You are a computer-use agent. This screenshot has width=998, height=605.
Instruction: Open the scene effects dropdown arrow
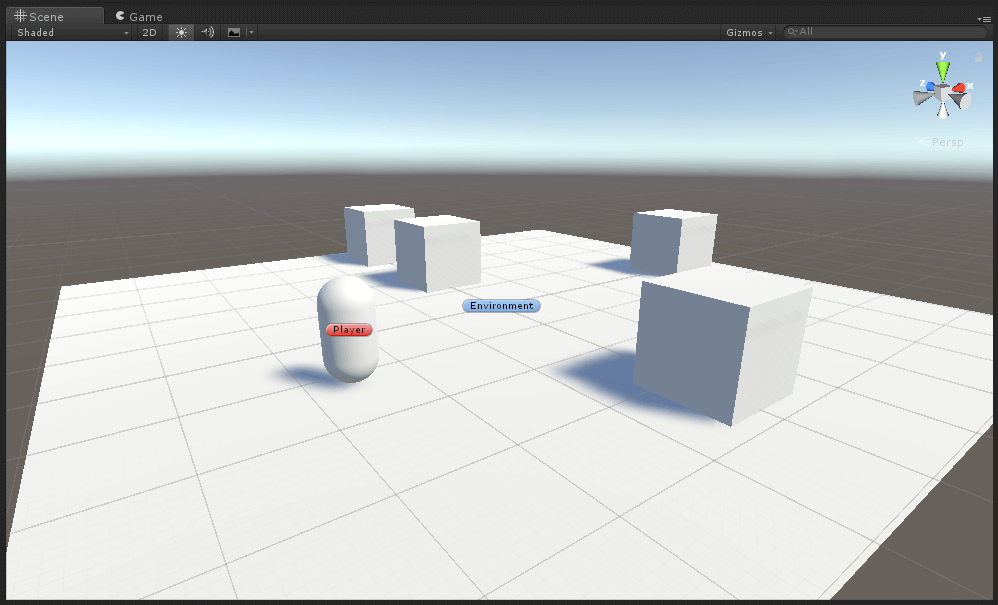[x=251, y=32]
